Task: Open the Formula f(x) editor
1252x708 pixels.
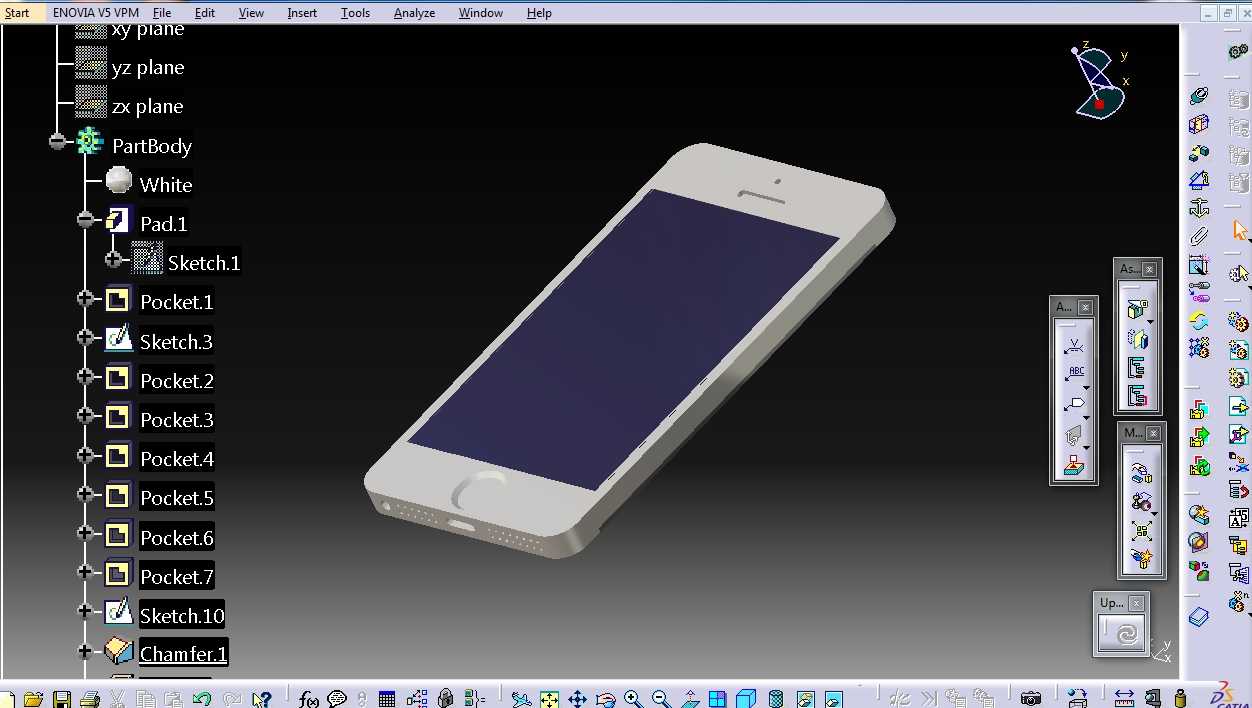Action: coord(308,699)
